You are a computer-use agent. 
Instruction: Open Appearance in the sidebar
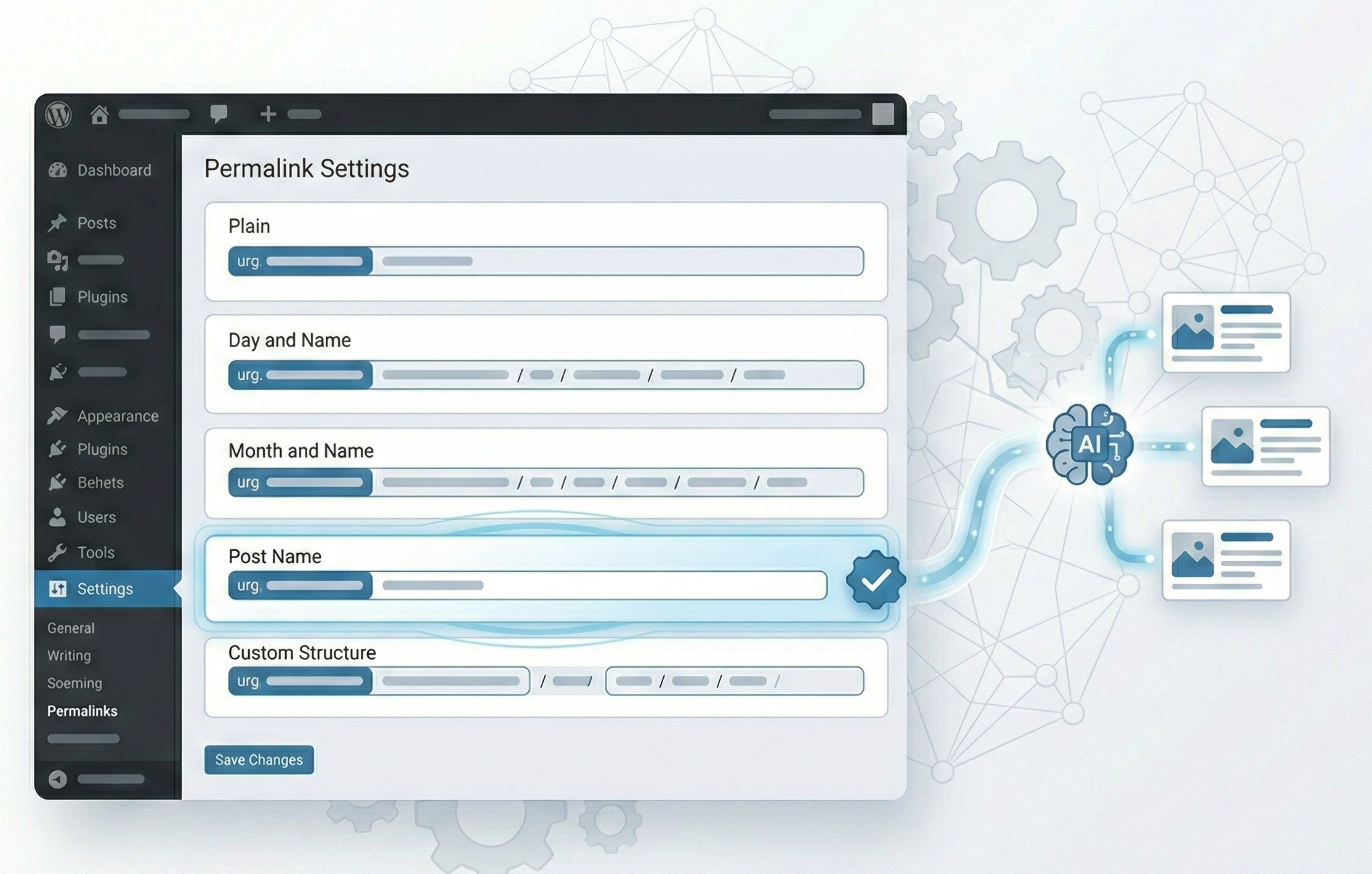[117, 417]
